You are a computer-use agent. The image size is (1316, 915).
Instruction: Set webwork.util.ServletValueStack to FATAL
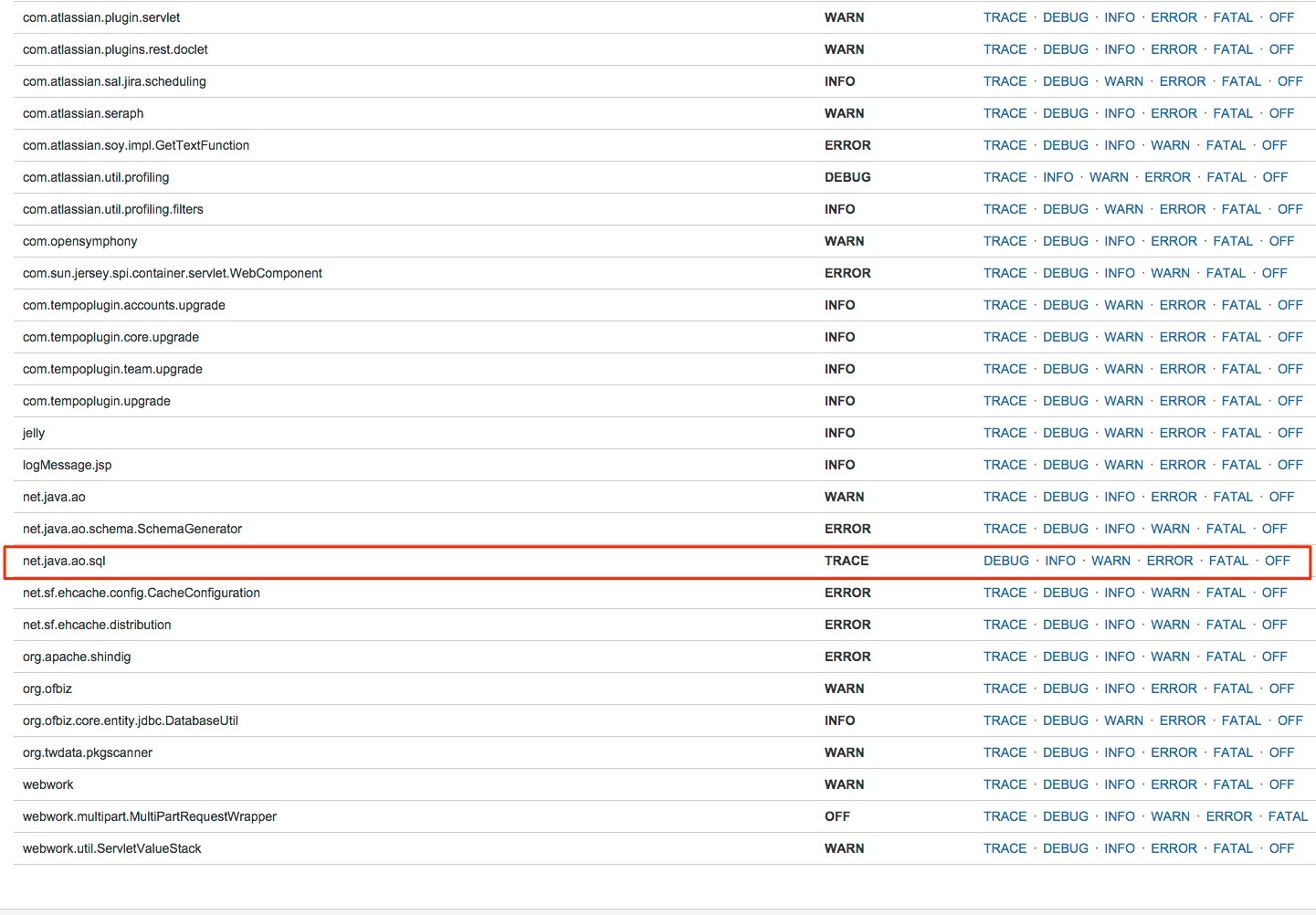click(x=1233, y=848)
